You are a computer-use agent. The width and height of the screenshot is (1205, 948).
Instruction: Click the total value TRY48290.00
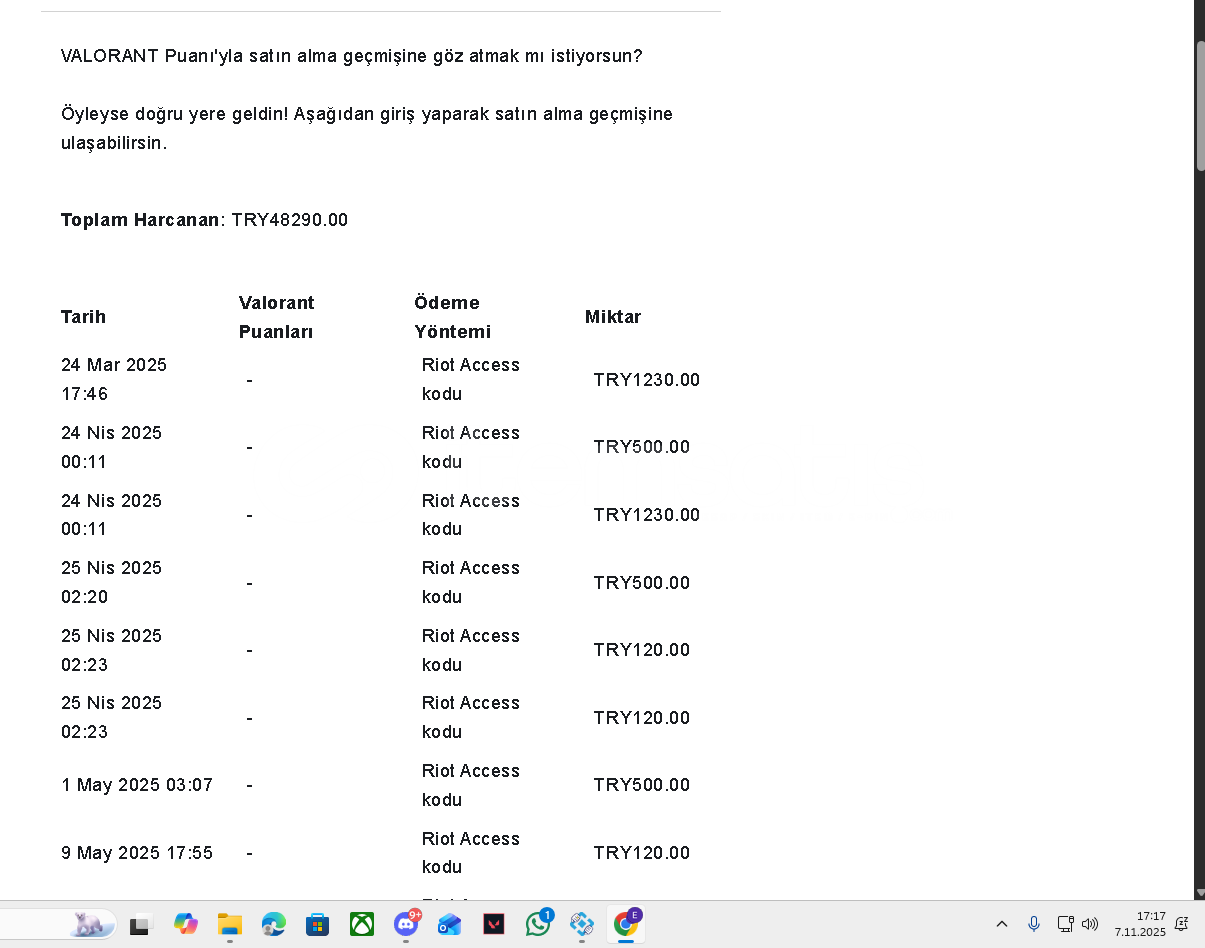pyautogui.click(x=290, y=220)
